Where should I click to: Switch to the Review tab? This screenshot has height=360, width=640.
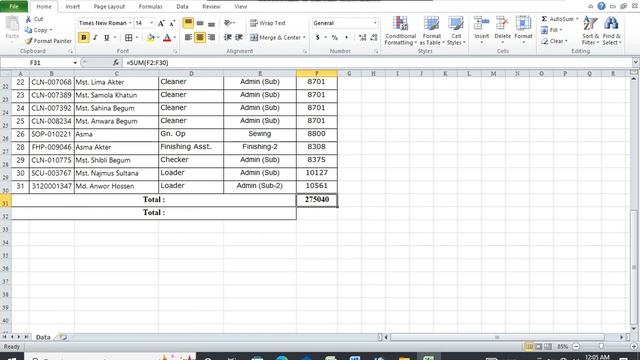[211, 7]
